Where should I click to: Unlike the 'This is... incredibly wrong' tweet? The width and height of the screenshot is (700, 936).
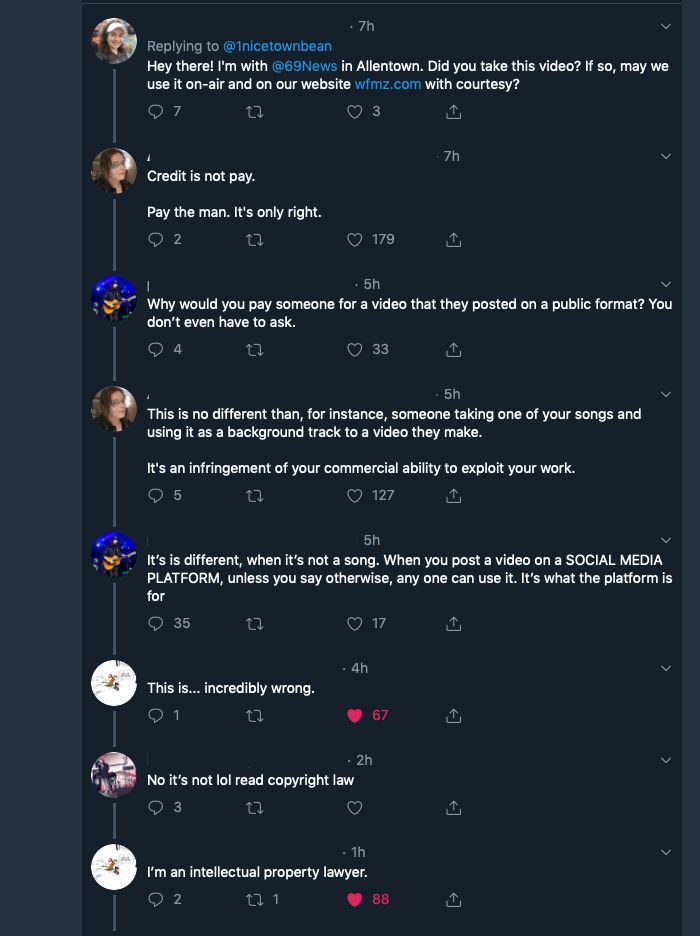[354, 716]
